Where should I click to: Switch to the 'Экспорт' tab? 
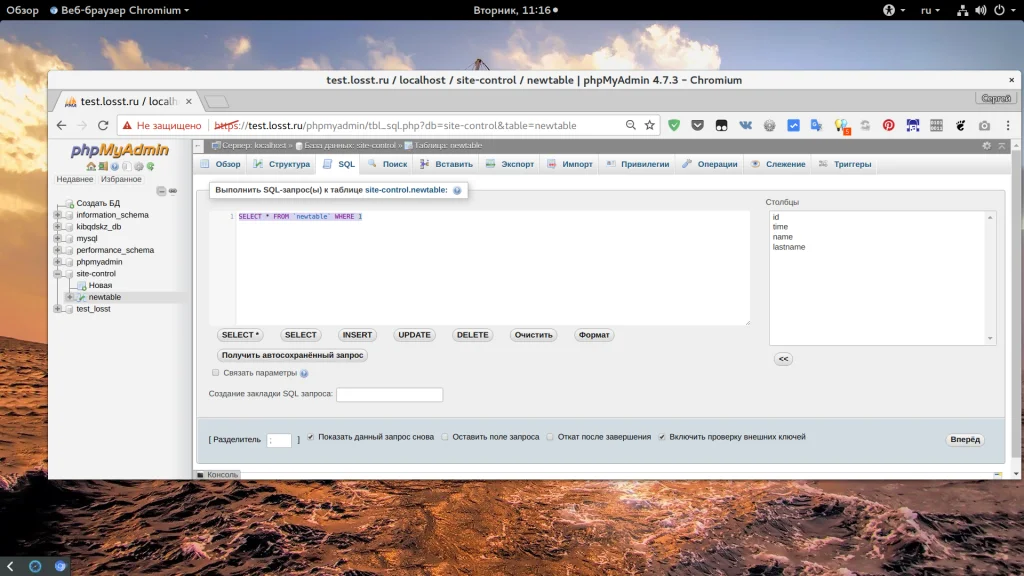(x=510, y=164)
